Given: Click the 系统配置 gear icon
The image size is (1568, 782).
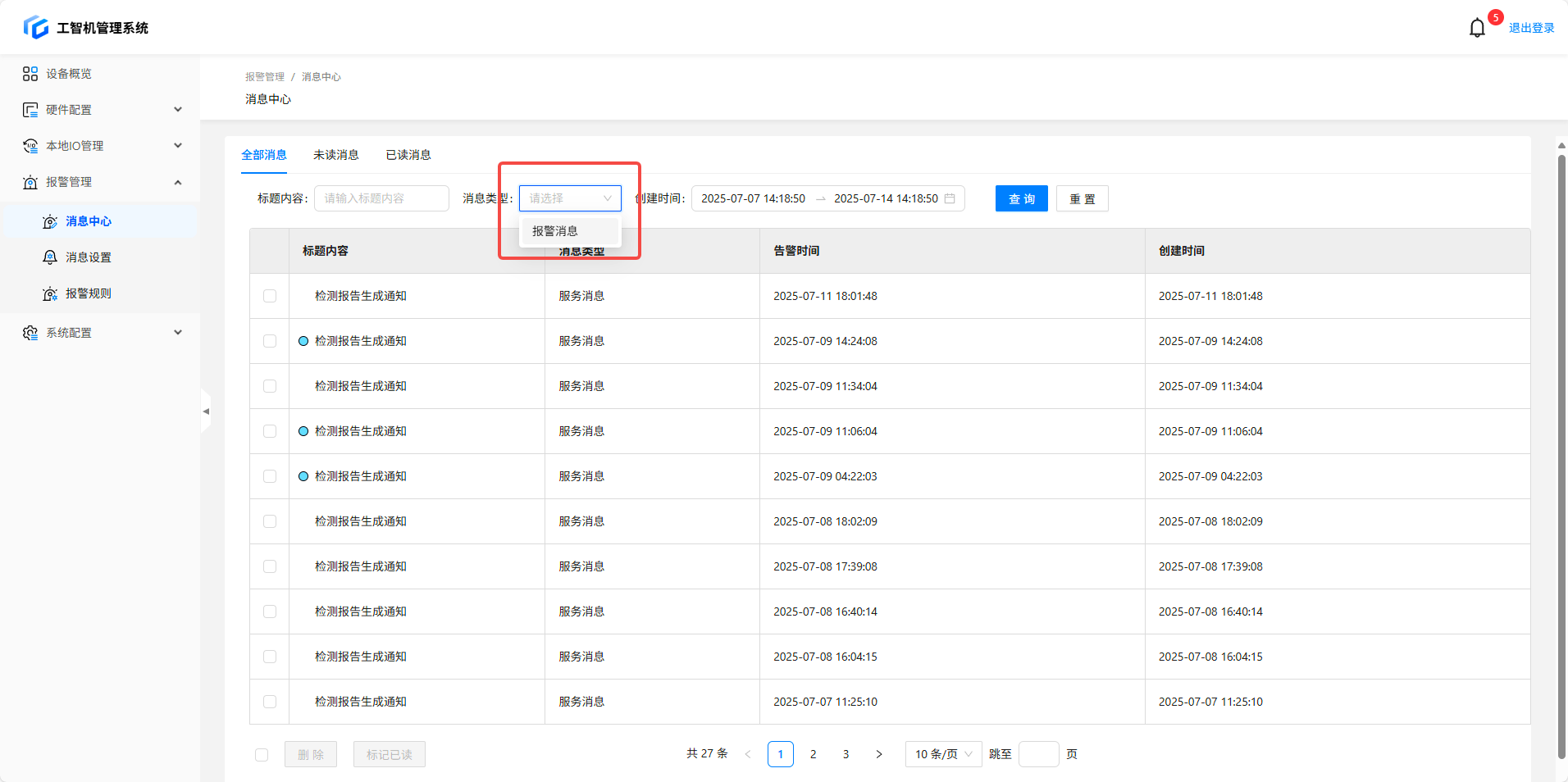Looking at the screenshot, I should click(30, 333).
